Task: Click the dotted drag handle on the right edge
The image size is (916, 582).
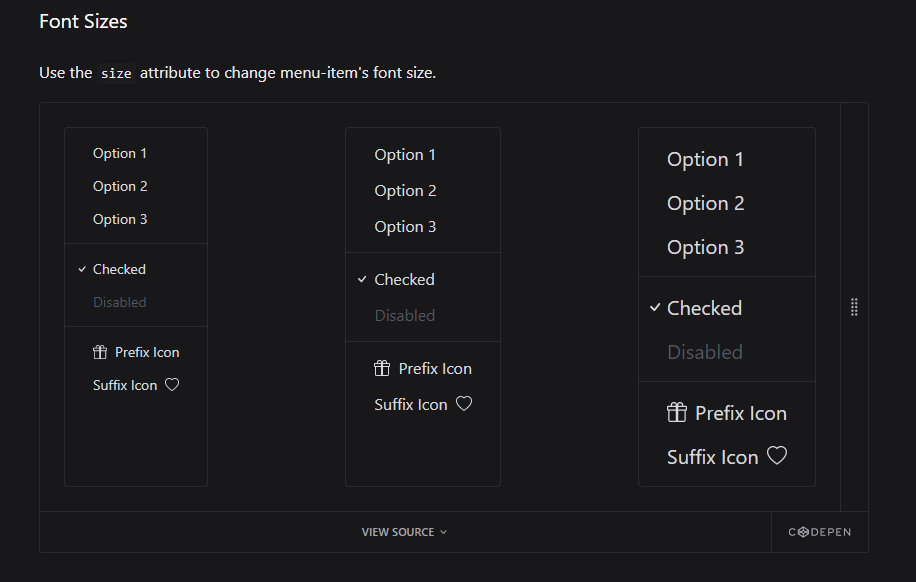Action: (x=855, y=307)
